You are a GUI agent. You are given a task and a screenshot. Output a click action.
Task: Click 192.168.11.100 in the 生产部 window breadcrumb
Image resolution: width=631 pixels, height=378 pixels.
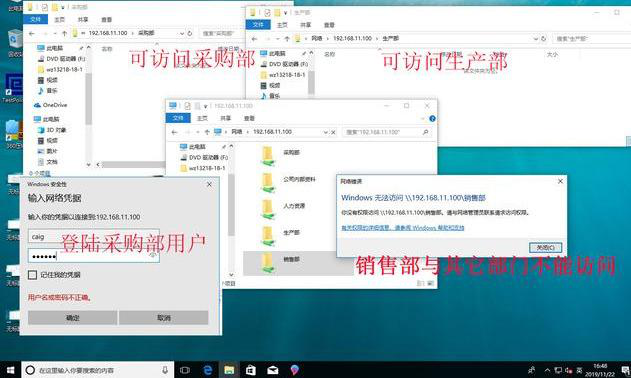[x=353, y=39]
